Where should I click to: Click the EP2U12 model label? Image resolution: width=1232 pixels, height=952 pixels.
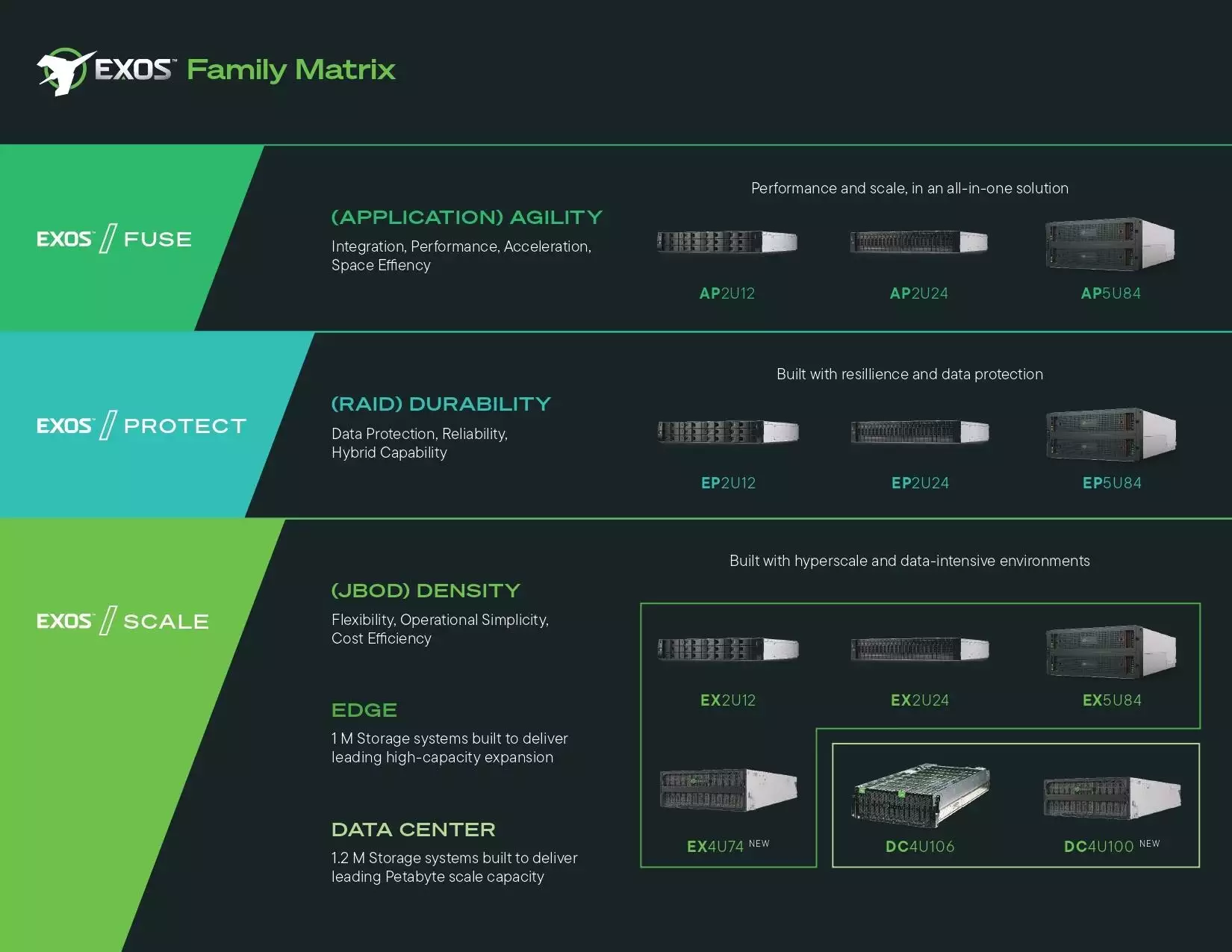(728, 483)
